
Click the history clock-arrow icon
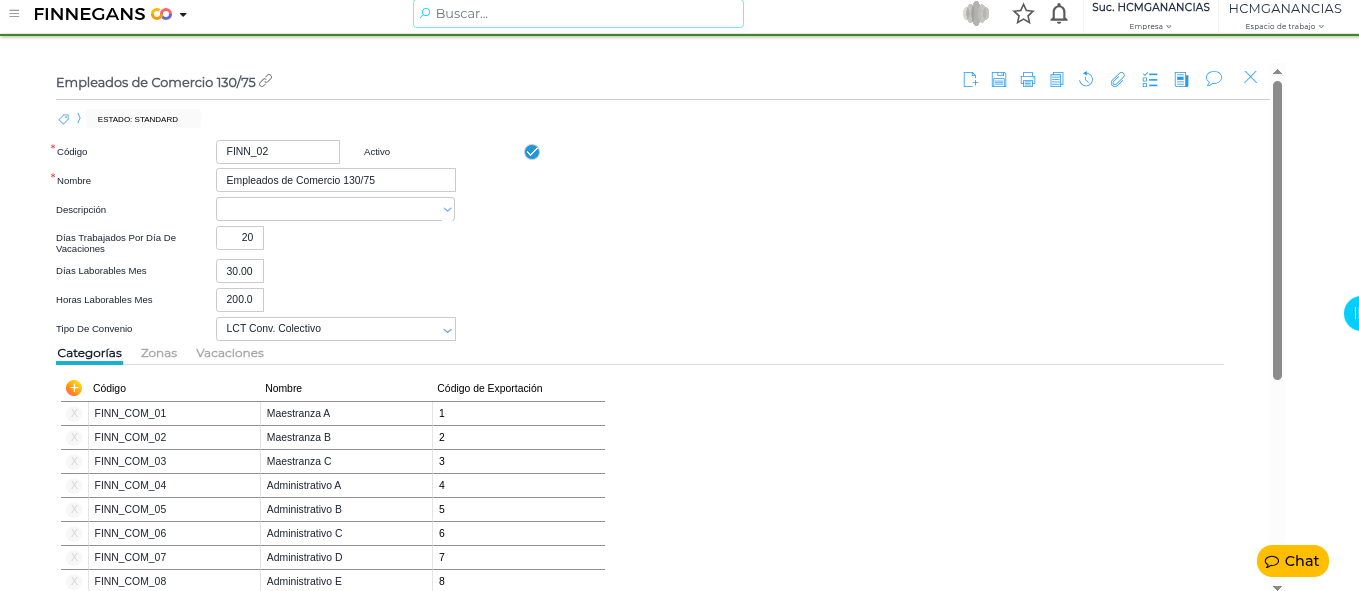(x=1086, y=79)
